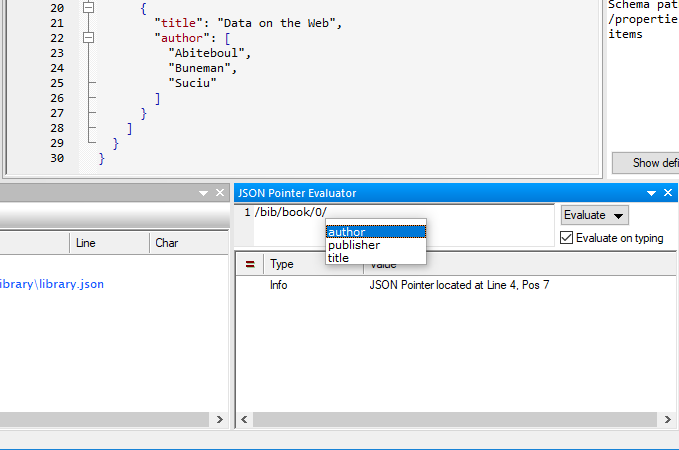Click the Char column header
The width and height of the screenshot is (679, 450).
189,243
